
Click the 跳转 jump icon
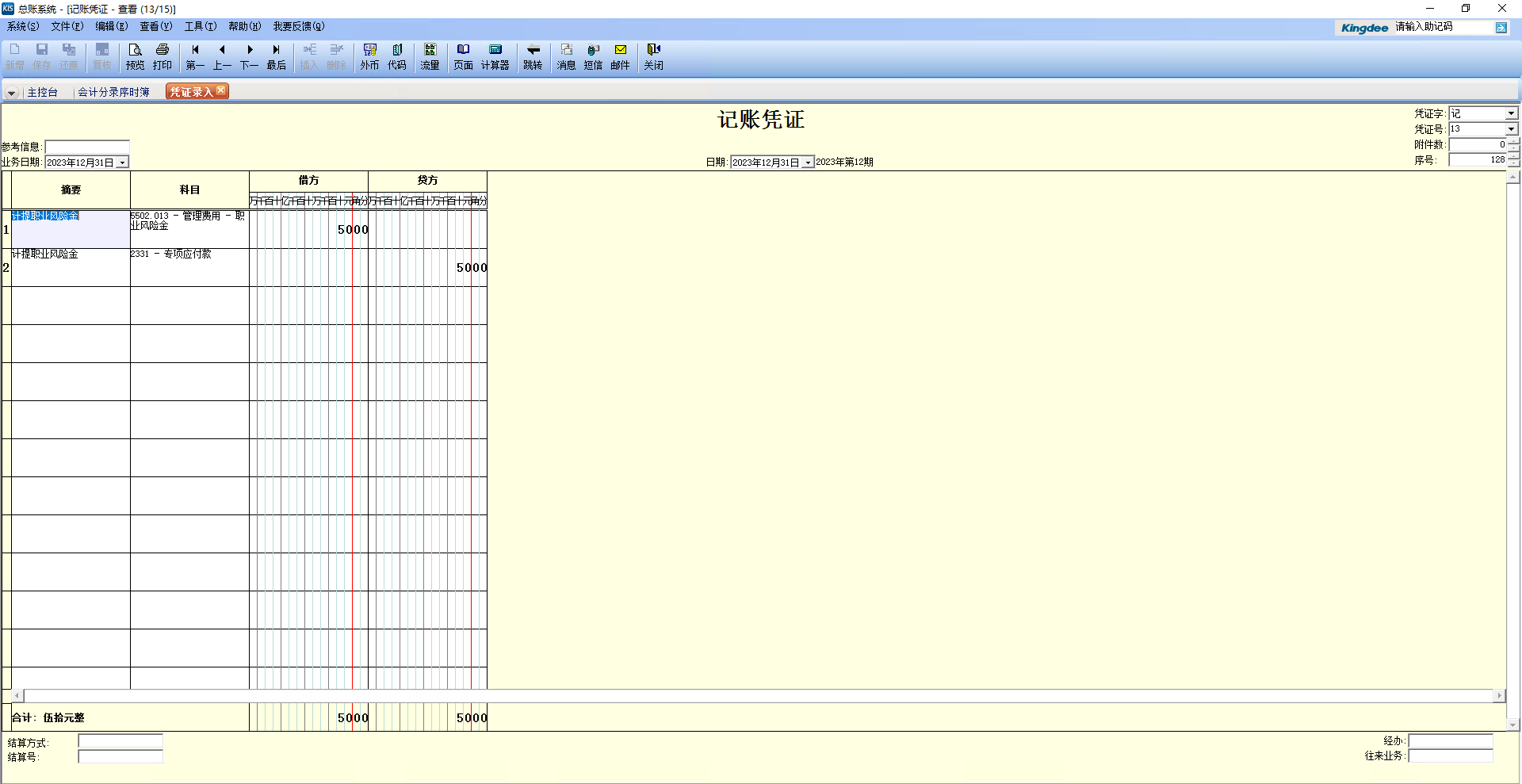[x=533, y=56]
